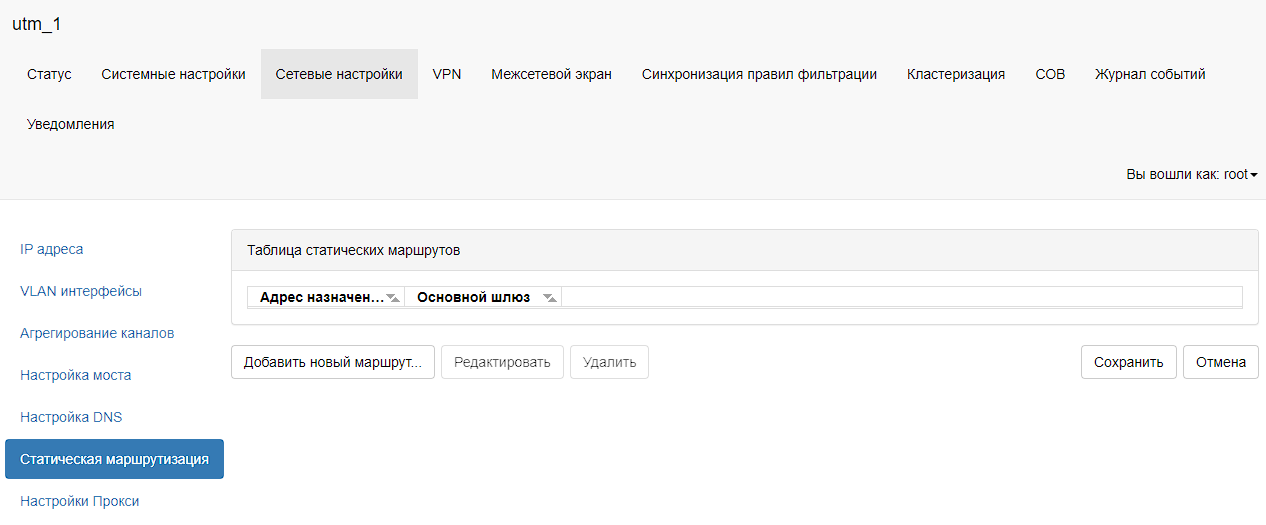Select Настройки Прокси in sidebar
The height and width of the screenshot is (525, 1266).
pyautogui.click(x=80, y=501)
